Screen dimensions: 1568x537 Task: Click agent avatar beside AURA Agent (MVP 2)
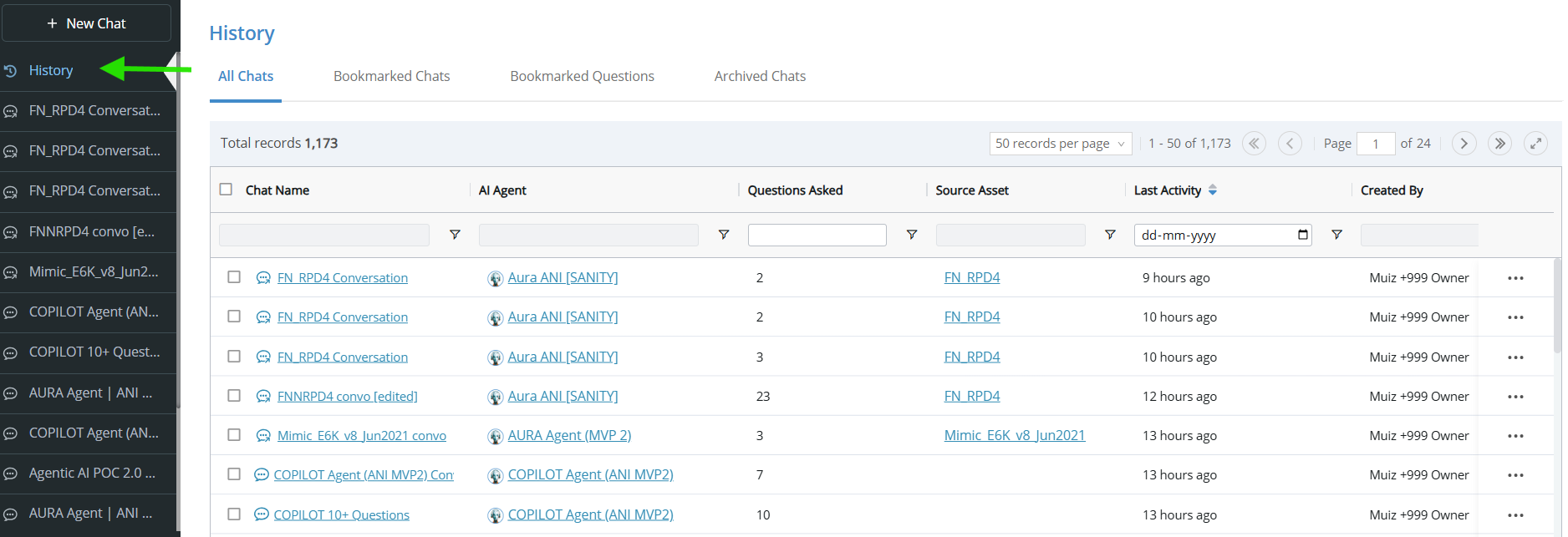(496, 436)
